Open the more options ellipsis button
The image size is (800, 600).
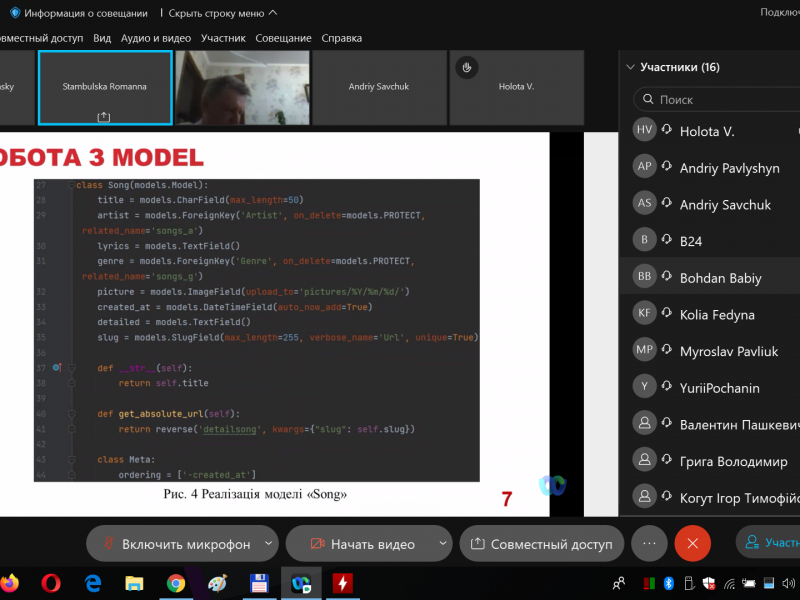(x=649, y=544)
